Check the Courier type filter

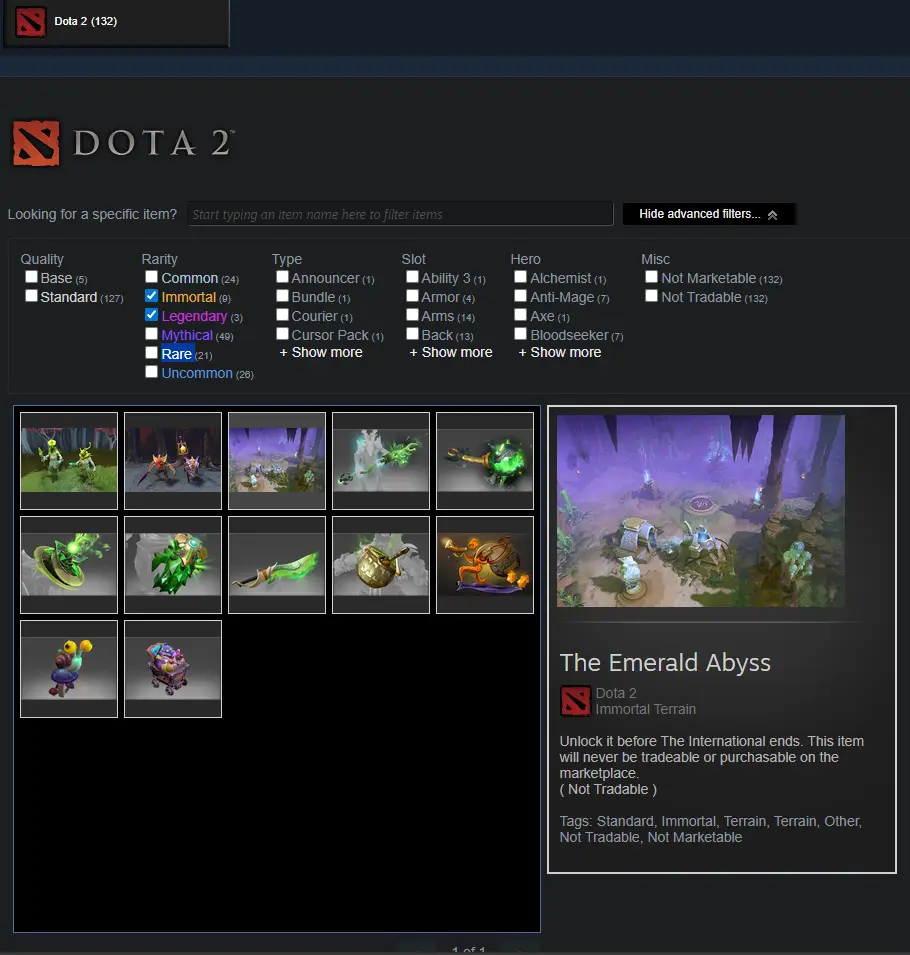click(x=282, y=315)
